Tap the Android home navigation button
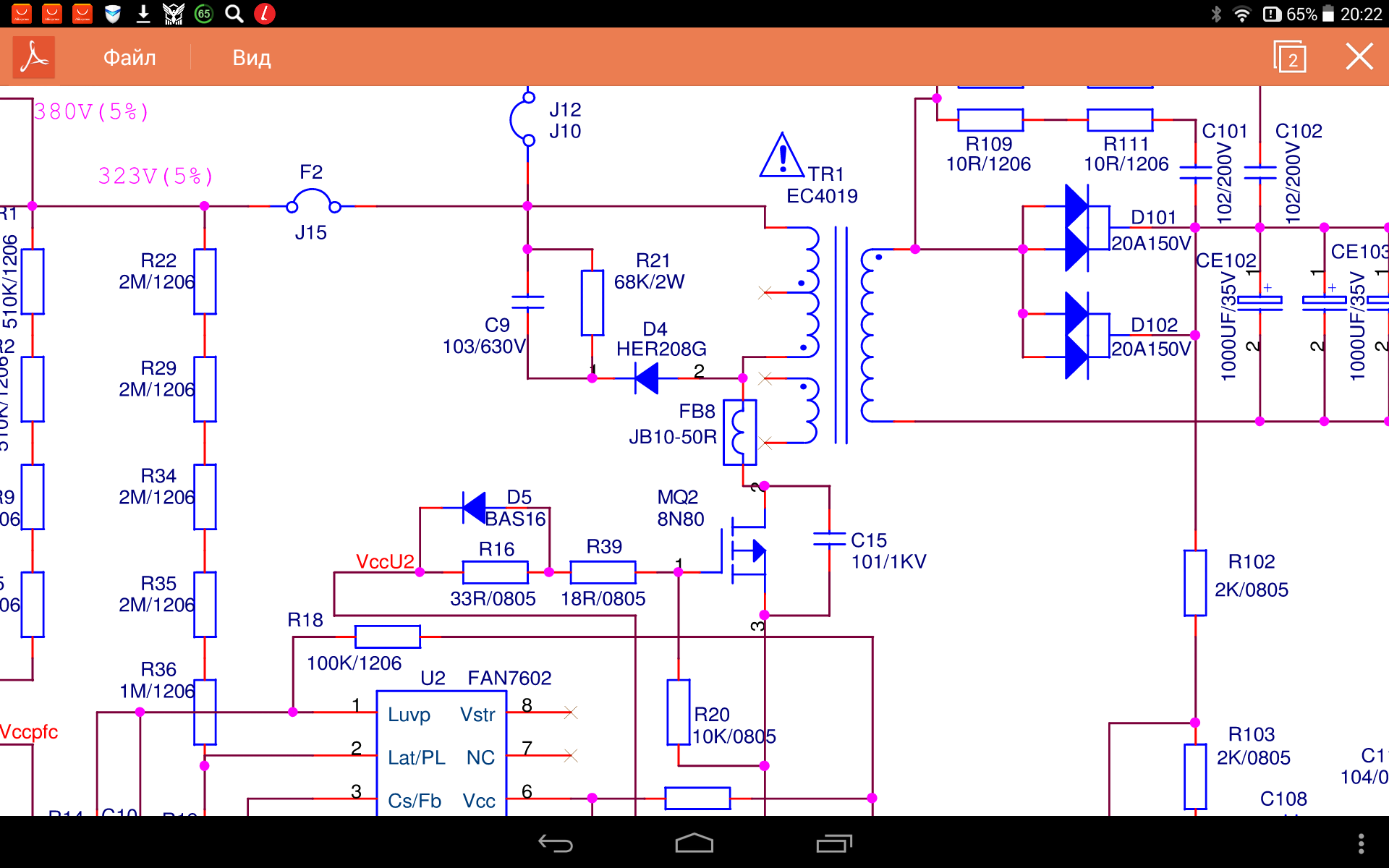1389x868 pixels. tap(694, 843)
